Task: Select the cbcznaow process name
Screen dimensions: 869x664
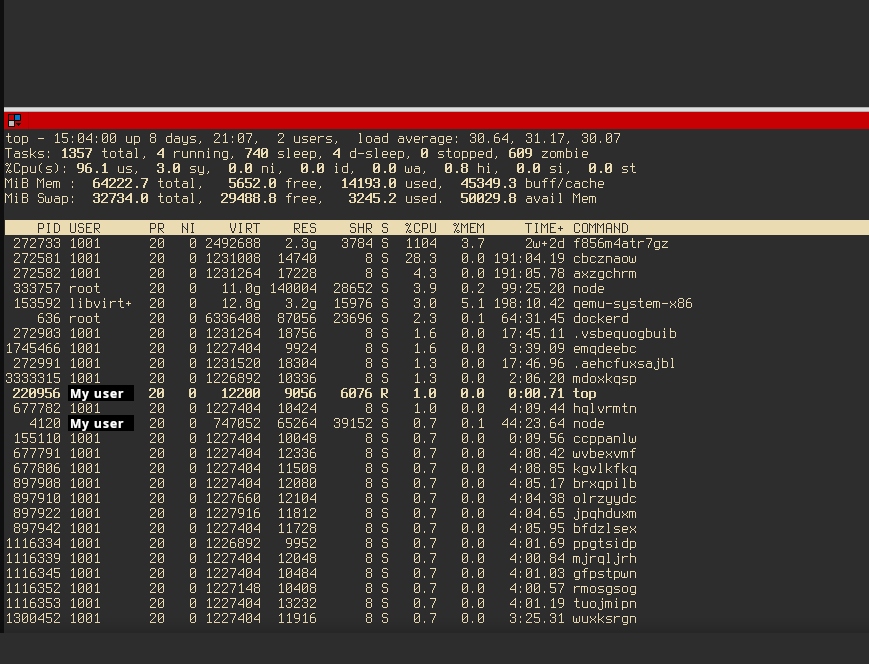Action: coord(605,258)
